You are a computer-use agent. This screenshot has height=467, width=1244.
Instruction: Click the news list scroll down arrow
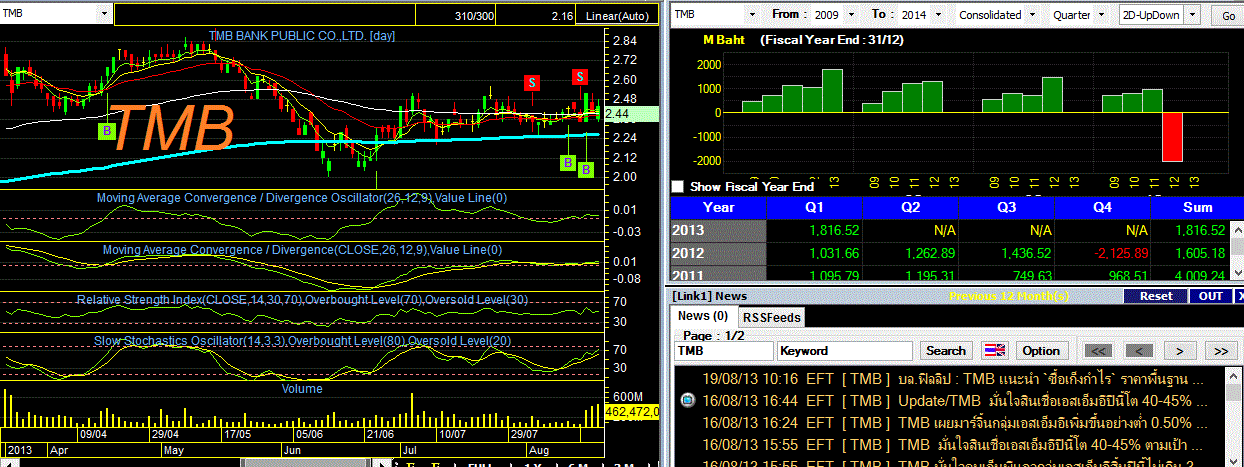[x=1235, y=459]
